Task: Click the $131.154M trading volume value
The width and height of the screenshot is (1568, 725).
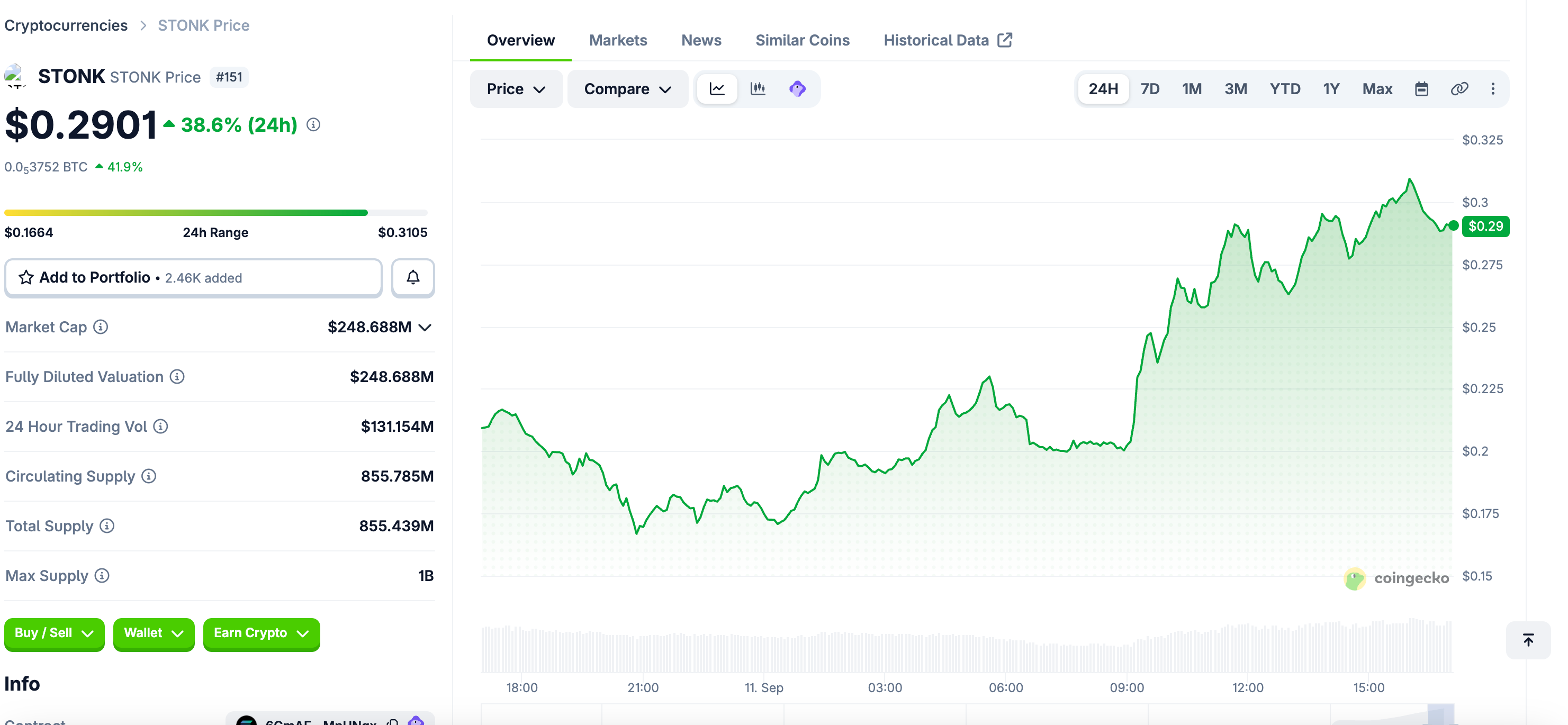Action: pyautogui.click(x=397, y=426)
